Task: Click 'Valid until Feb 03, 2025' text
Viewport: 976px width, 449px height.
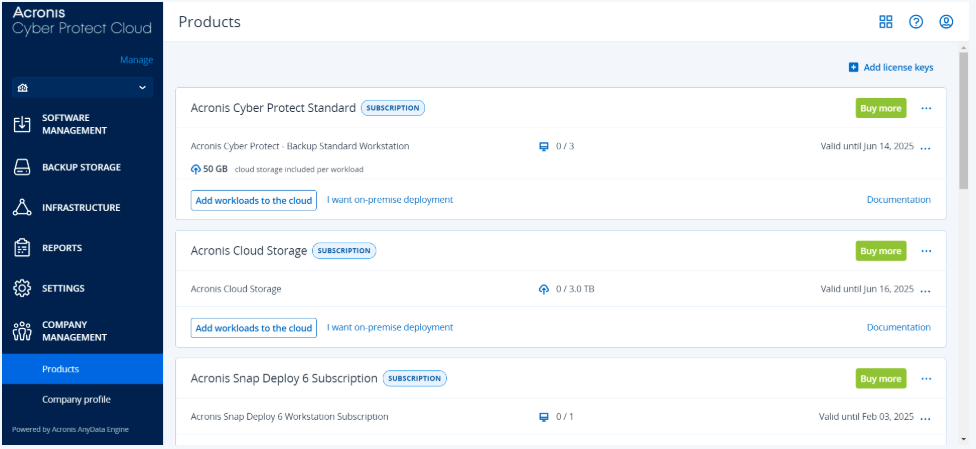Action: (x=866, y=417)
